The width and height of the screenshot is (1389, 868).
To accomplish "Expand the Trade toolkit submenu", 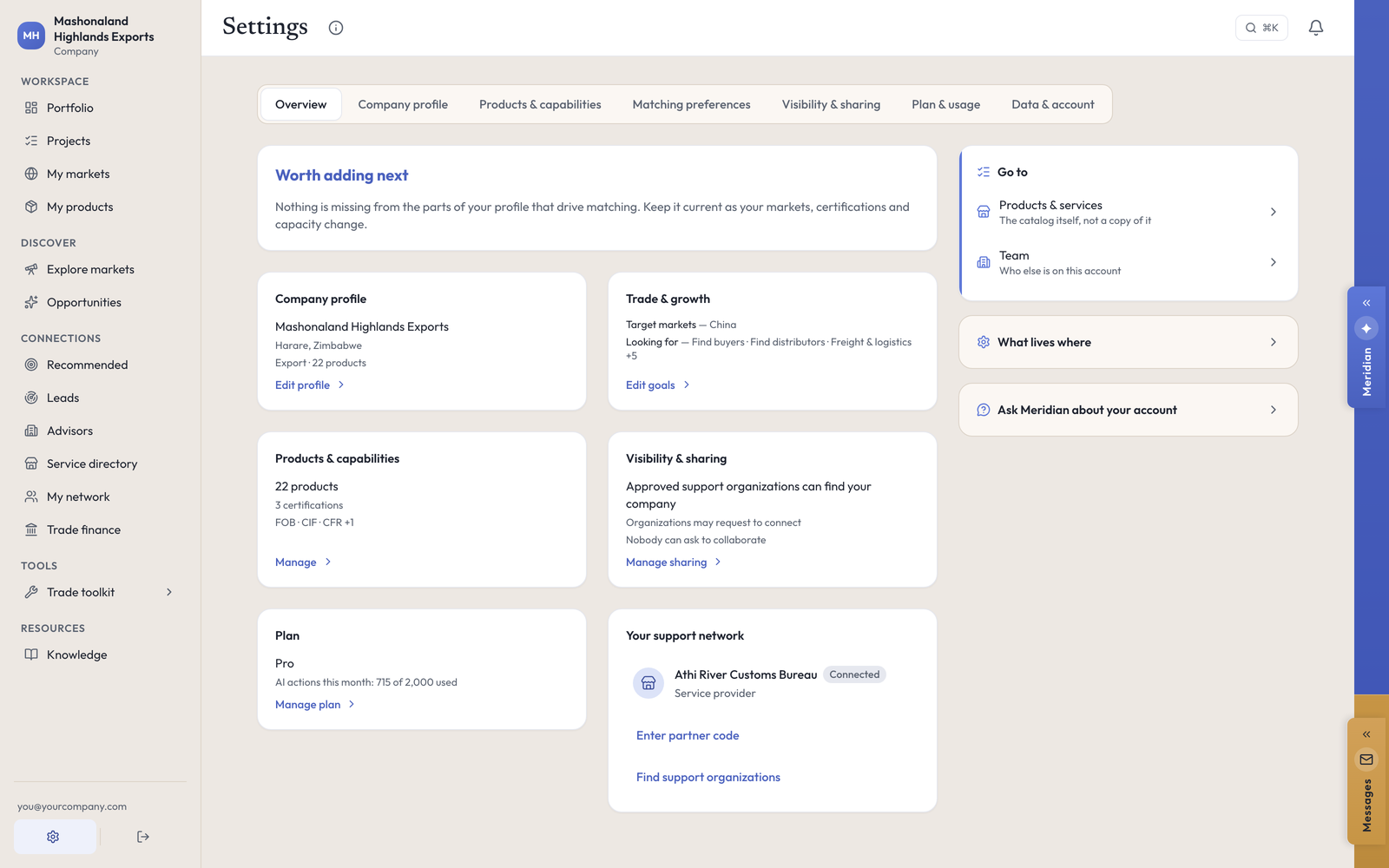I will click(100, 592).
